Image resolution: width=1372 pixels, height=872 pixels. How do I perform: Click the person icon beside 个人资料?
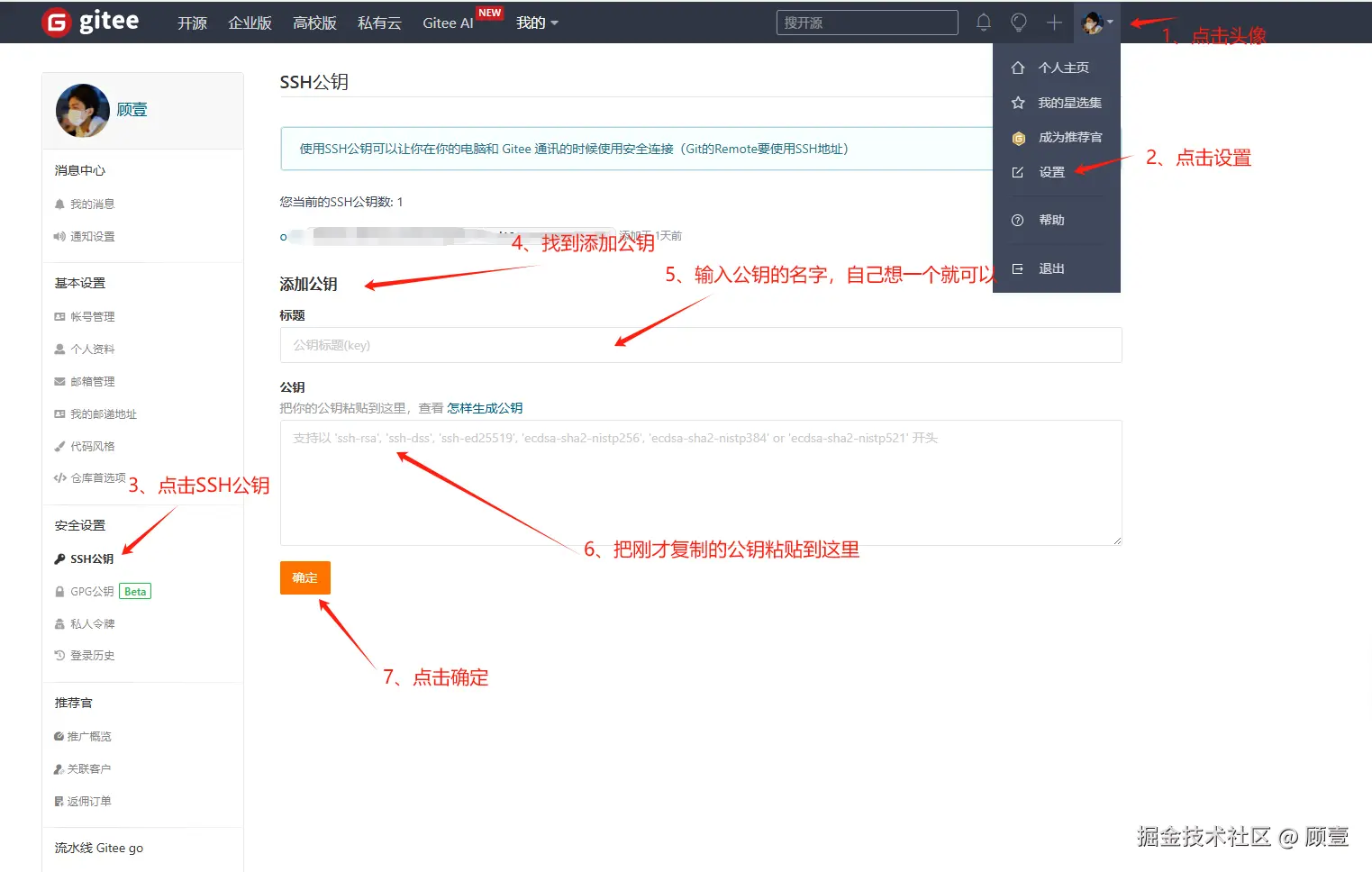pos(59,350)
